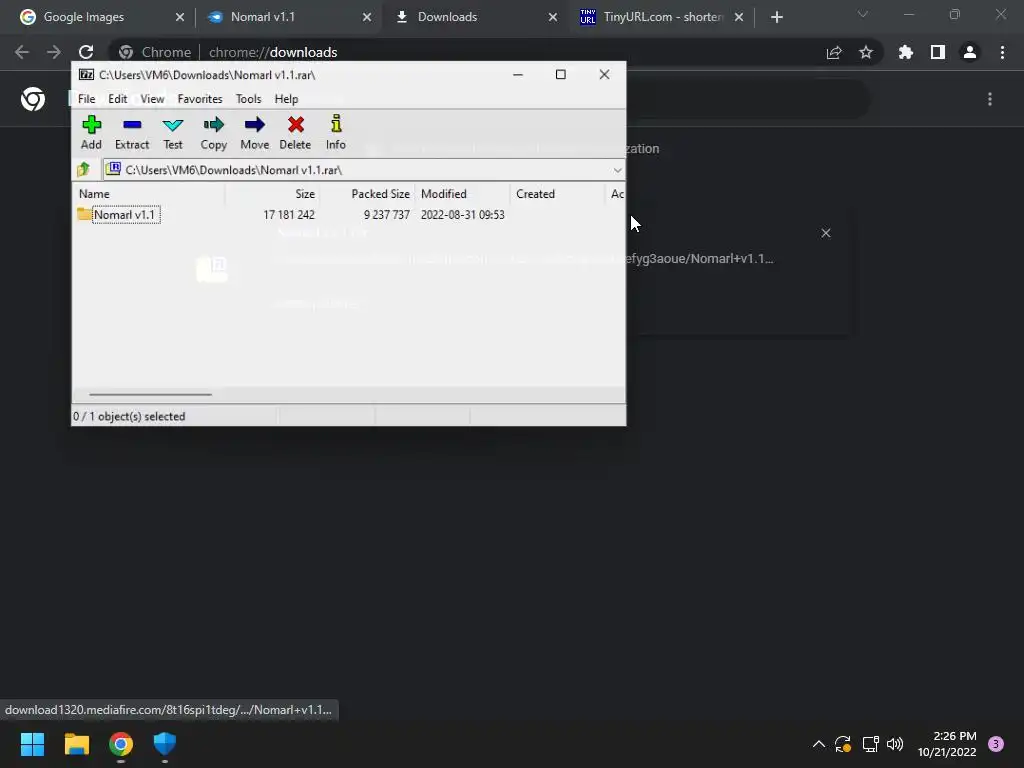Open 7-Zip View menu
This screenshot has width=1024, height=768.
coord(152,99)
